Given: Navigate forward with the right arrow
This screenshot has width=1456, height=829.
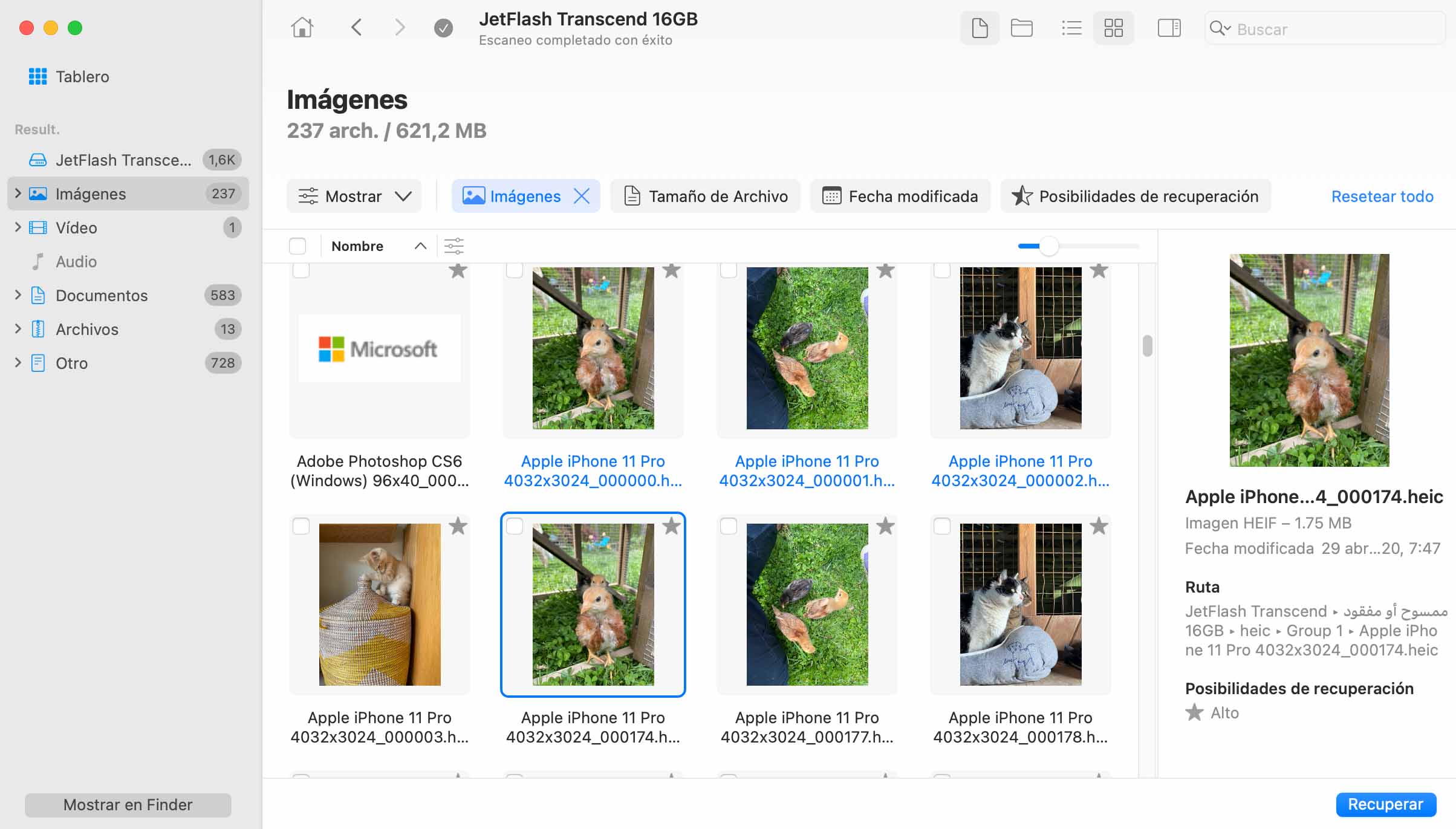Looking at the screenshot, I should [400, 28].
